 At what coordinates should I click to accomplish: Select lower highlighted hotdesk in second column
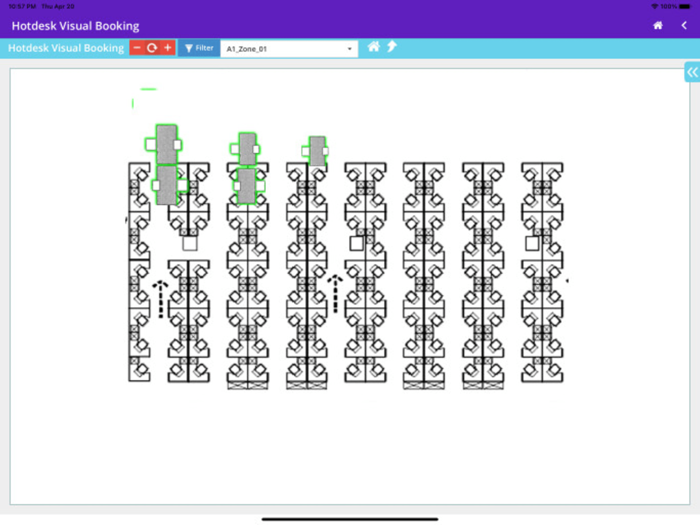246,186
